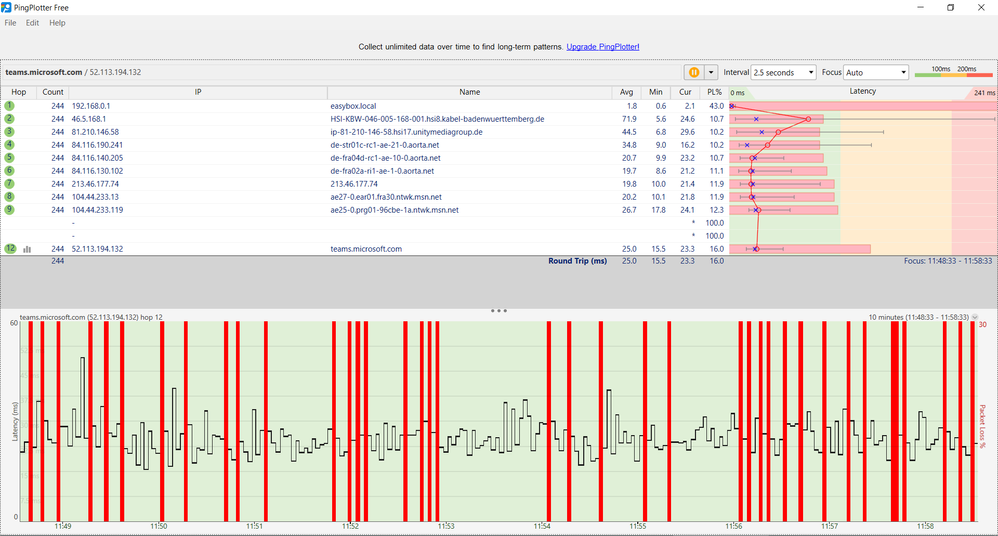Screen dimensions: 998x536
Task: Click the 71.9 average latency for hop 2
Action: pyautogui.click(x=629, y=119)
